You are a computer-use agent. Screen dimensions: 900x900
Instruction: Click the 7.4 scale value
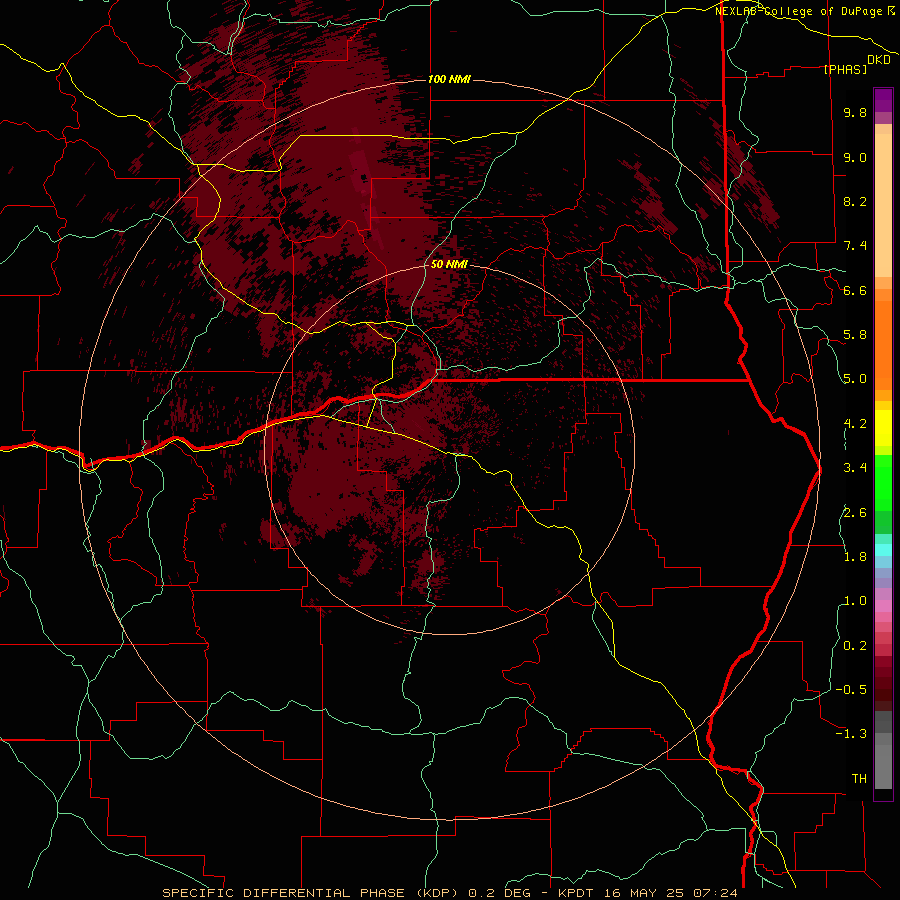click(855, 246)
